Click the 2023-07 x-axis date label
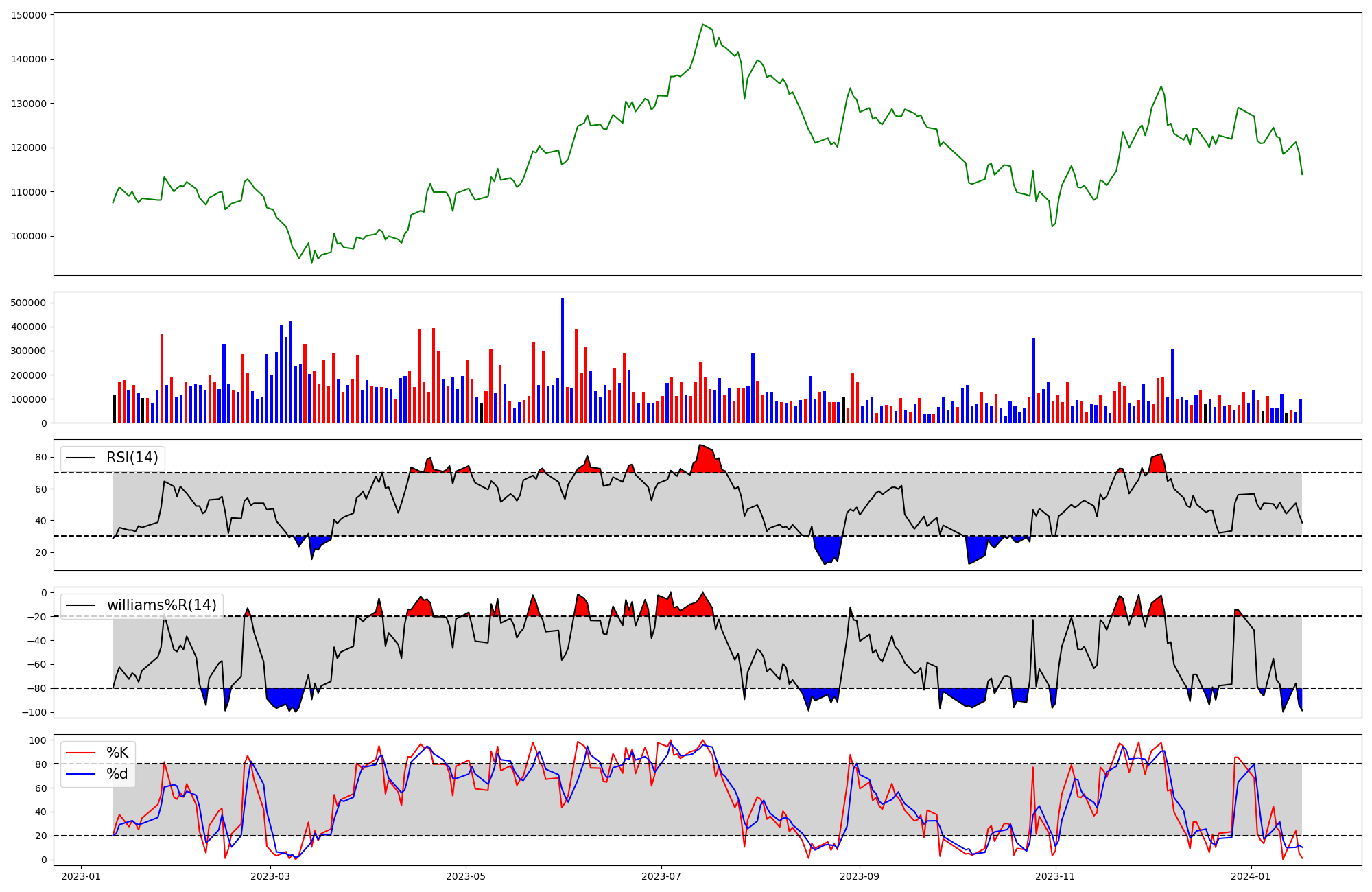This screenshot has width=1372, height=892. [x=661, y=876]
